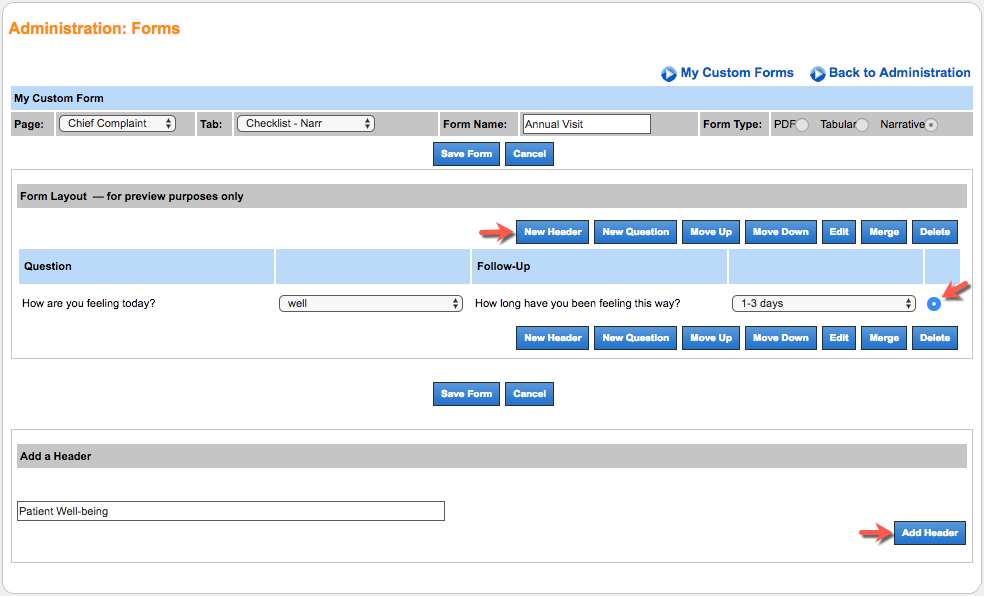Open the follow-up dropdown showing 1-3 days
This screenshot has height=596, width=984.
pos(824,303)
